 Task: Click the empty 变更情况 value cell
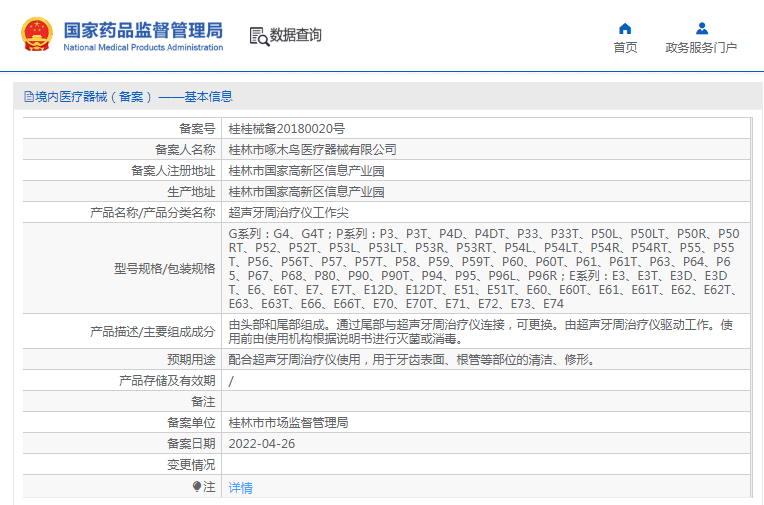click(x=486, y=465)
